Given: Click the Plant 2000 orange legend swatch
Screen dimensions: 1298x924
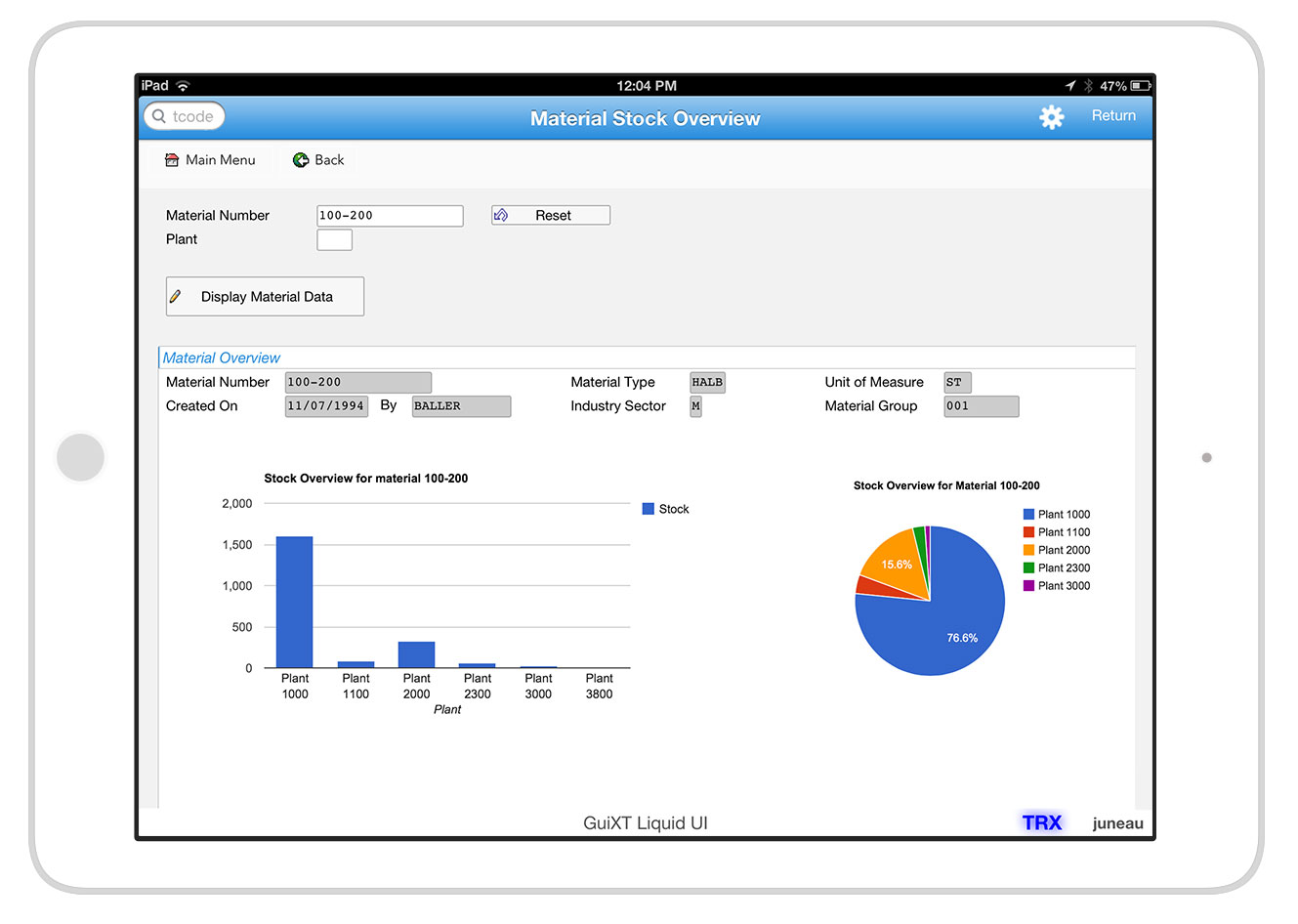Looking at the screenshot, I should pos(1028,551).
